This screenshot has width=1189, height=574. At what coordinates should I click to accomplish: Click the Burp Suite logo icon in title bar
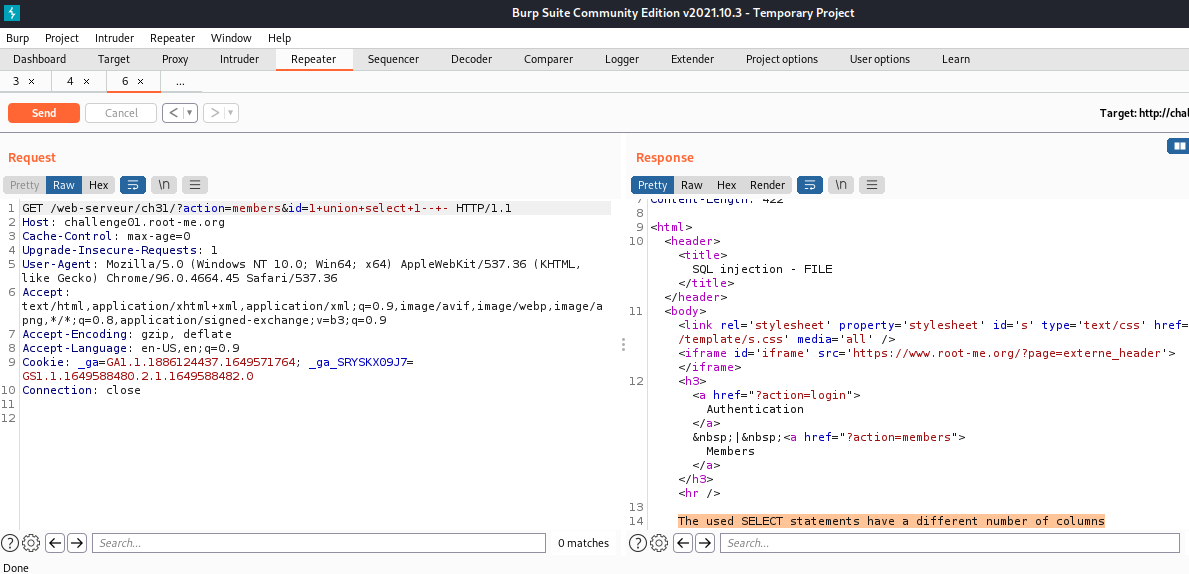tap(12, 13)
